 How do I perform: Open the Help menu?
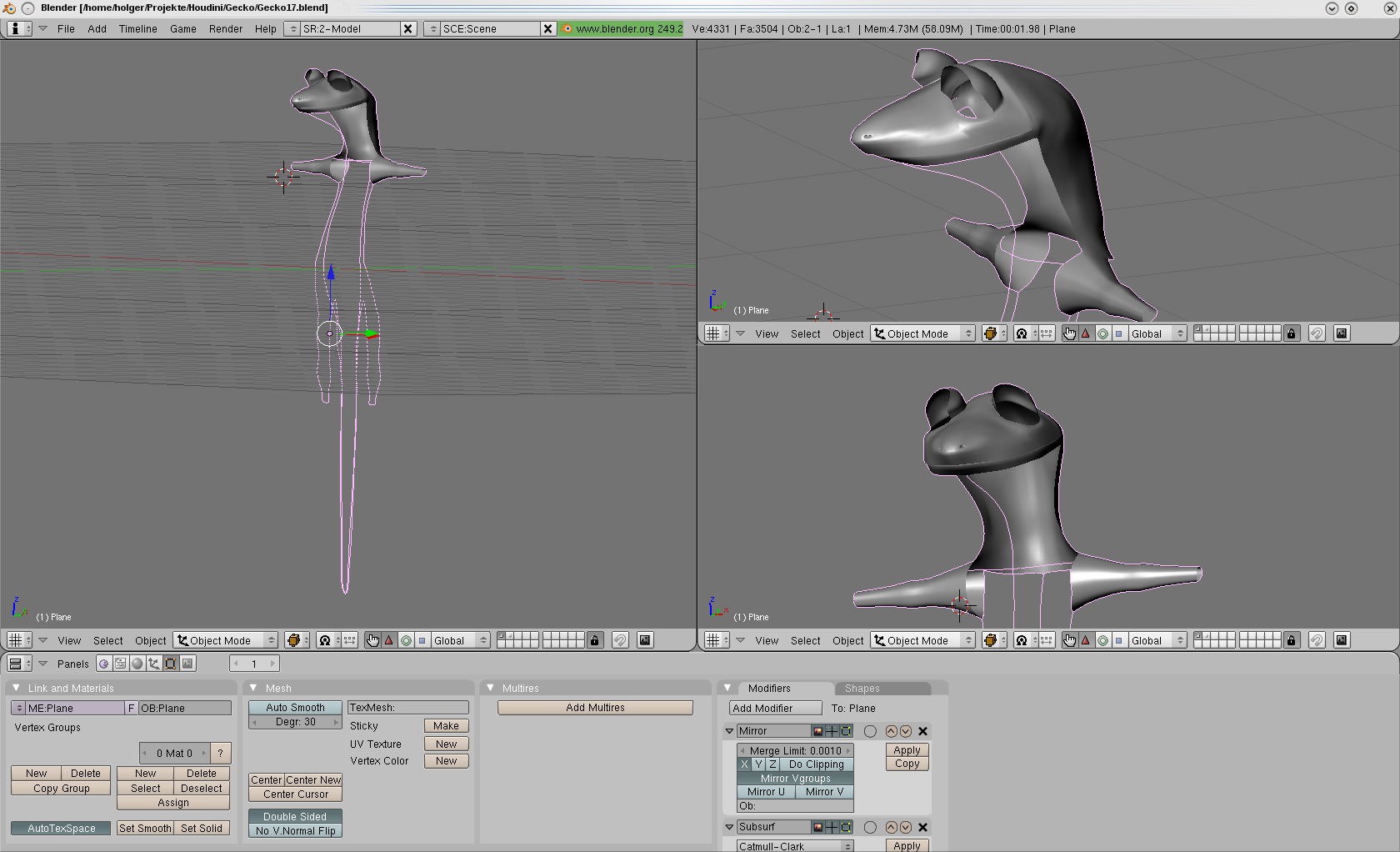coord(266,28)
